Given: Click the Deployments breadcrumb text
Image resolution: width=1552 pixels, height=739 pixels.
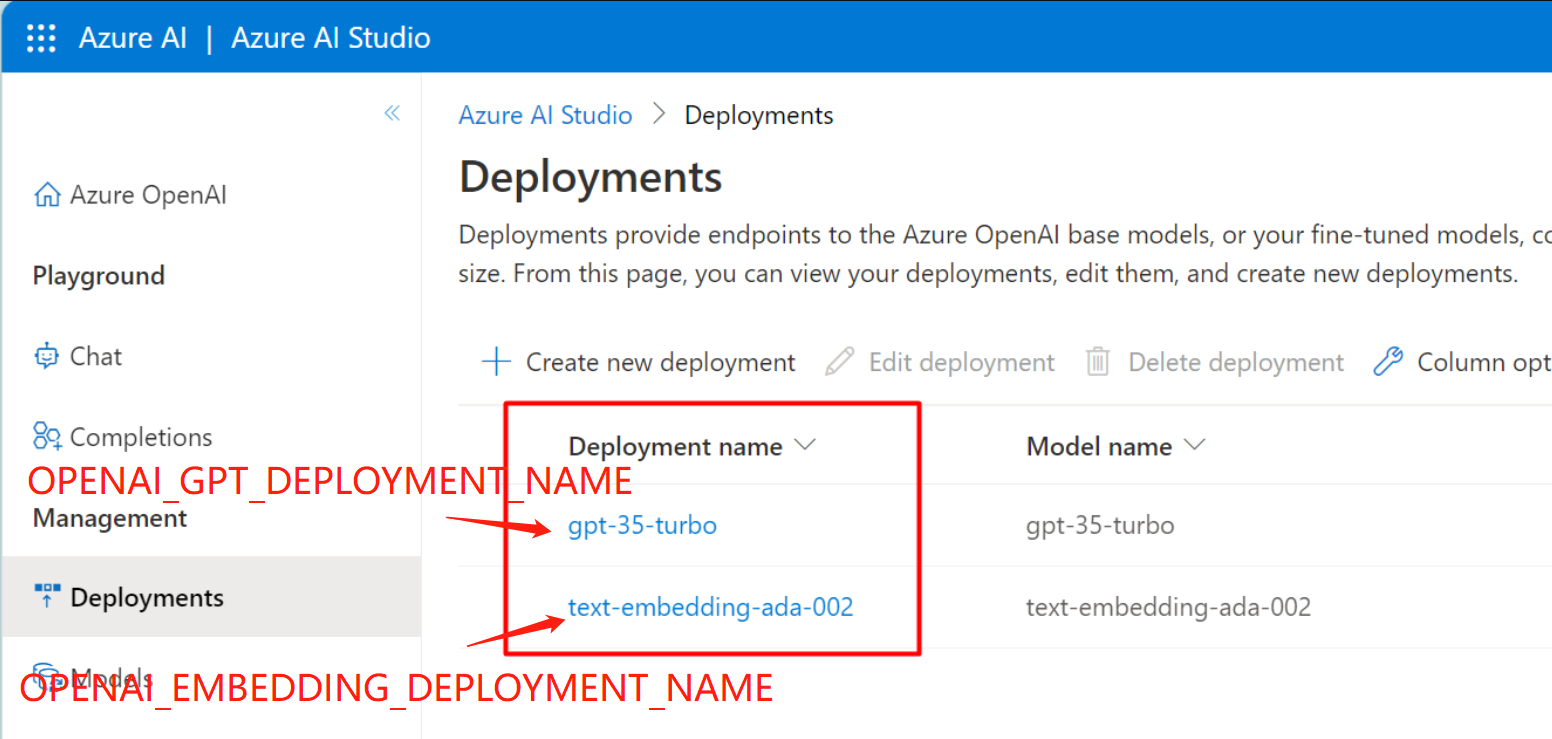Looking at the screenshot, I should [x=759, y=115].
